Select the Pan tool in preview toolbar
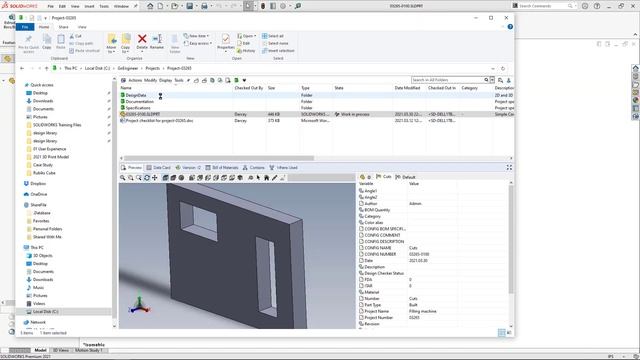 [x=155, y=178]
